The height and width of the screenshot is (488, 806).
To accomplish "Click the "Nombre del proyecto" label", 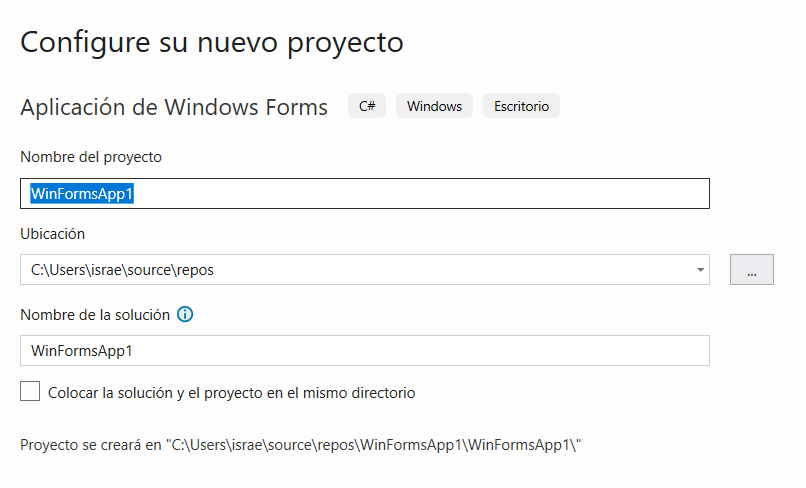I will click(x=91, y=157).
